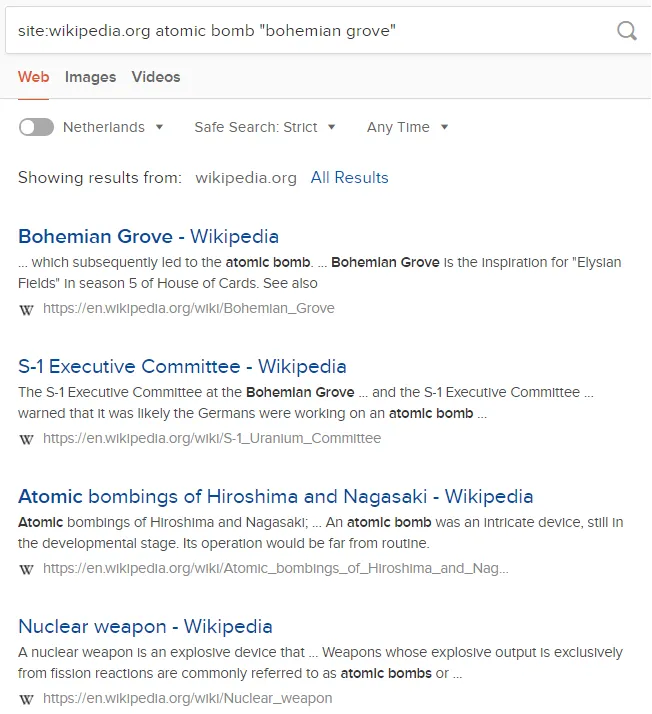The image size is (652, 714).
Task: Click snippet mentioning "Elysian Fields" House of Cards
Action: click(320, 273)
